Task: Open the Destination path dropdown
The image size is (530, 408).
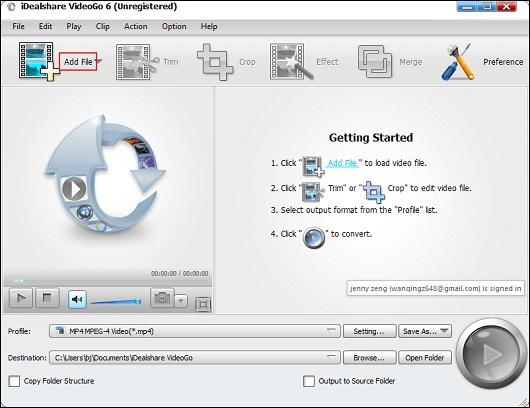Action: click(x=195, y=358)
